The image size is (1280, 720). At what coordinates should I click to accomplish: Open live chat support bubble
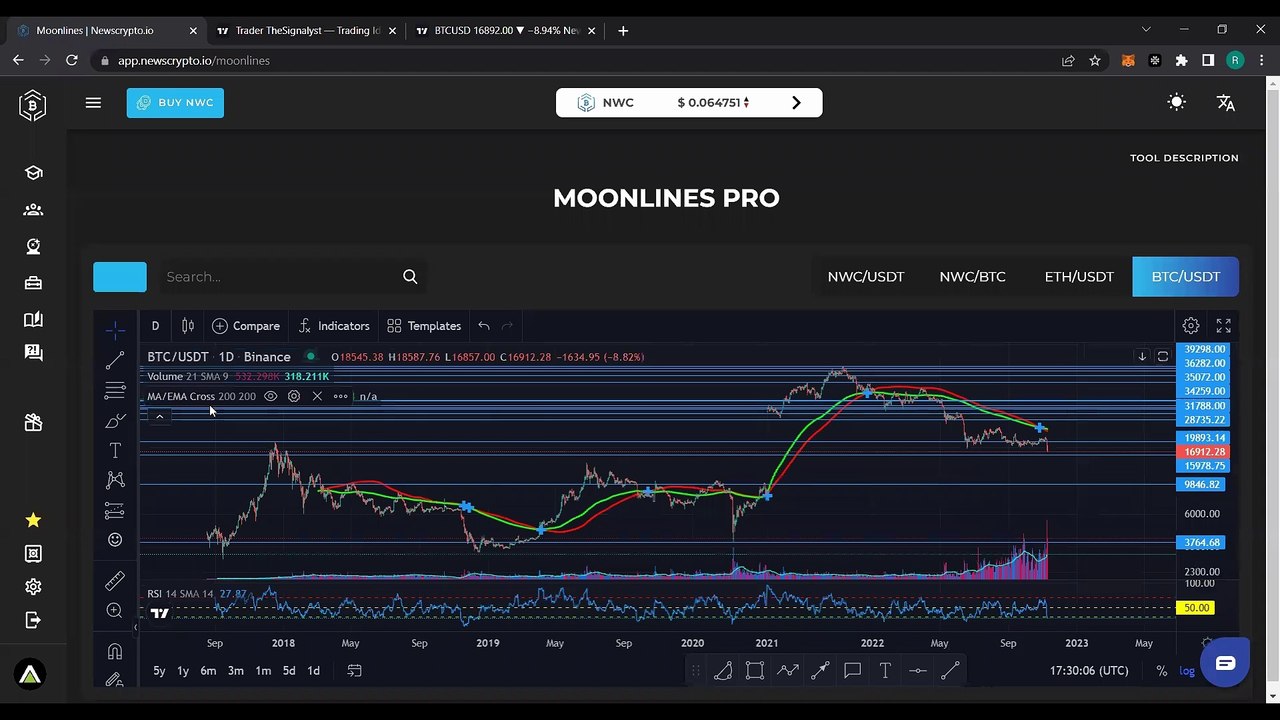pyautogui.click(x=1225, y=664)
